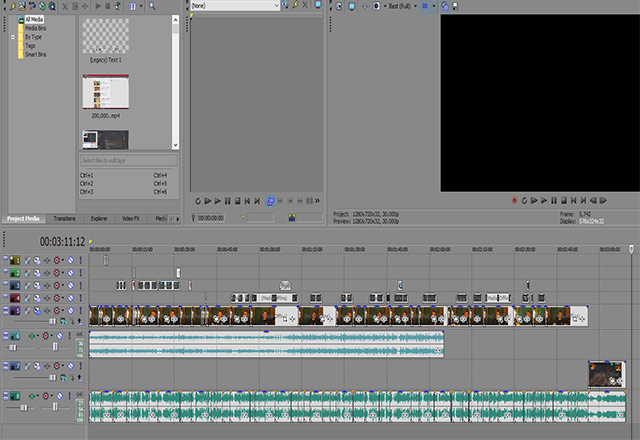Click the highlighted Add to Timeline trimmer icon
The width and height of the screenshot is (640, 440).
270,201
